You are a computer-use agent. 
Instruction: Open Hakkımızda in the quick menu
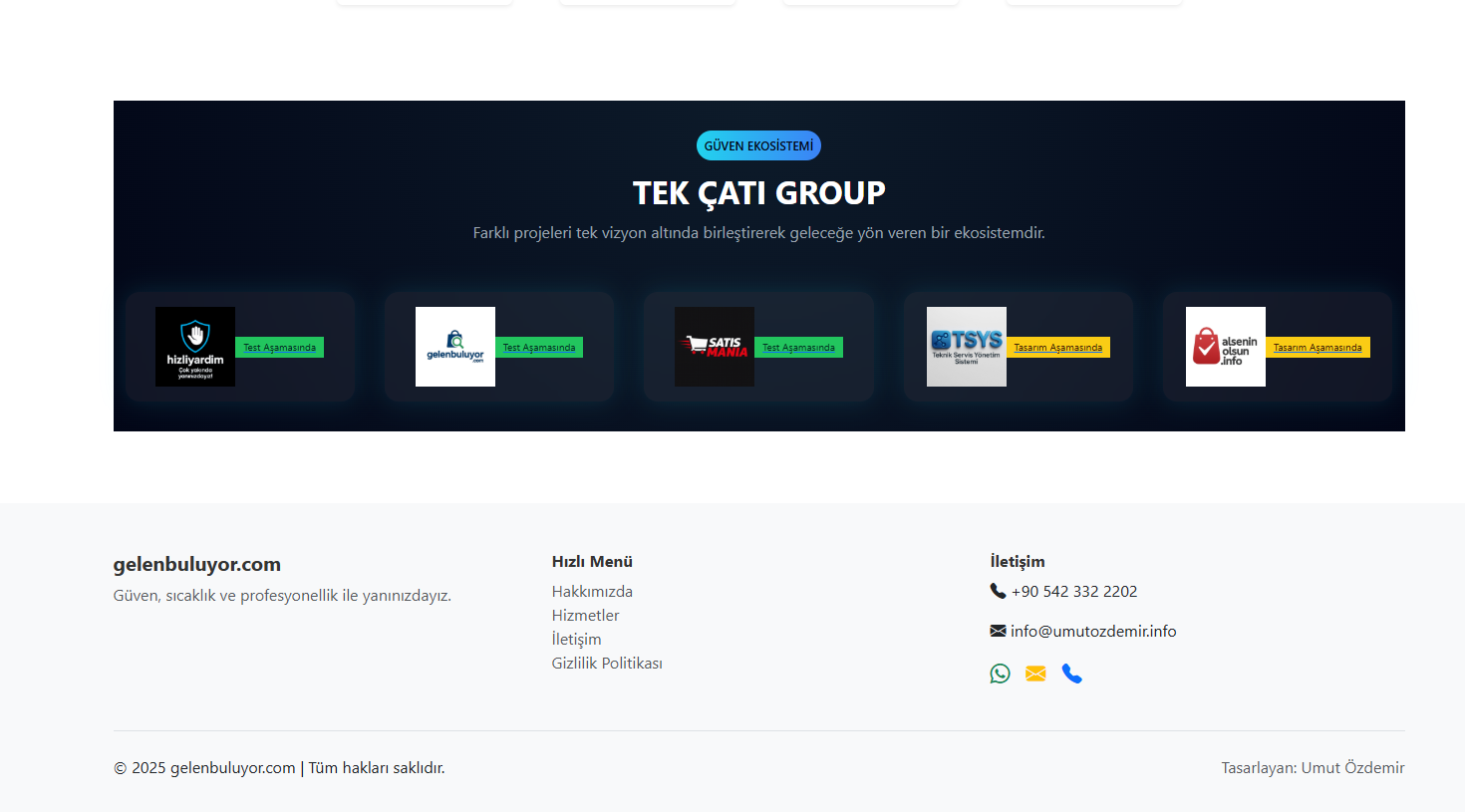(x=592, y=592)
